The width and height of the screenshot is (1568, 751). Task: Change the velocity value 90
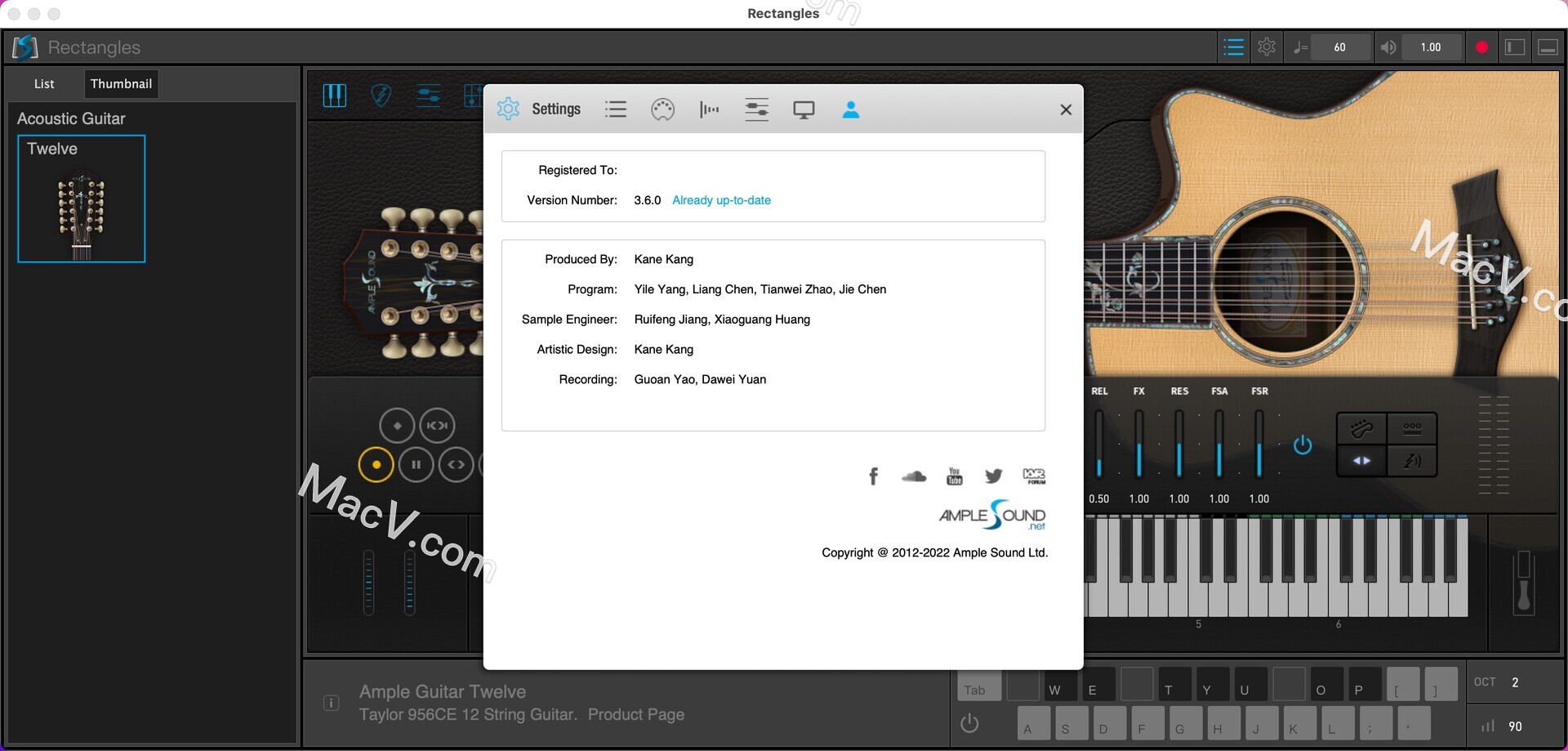[1515, 726]
